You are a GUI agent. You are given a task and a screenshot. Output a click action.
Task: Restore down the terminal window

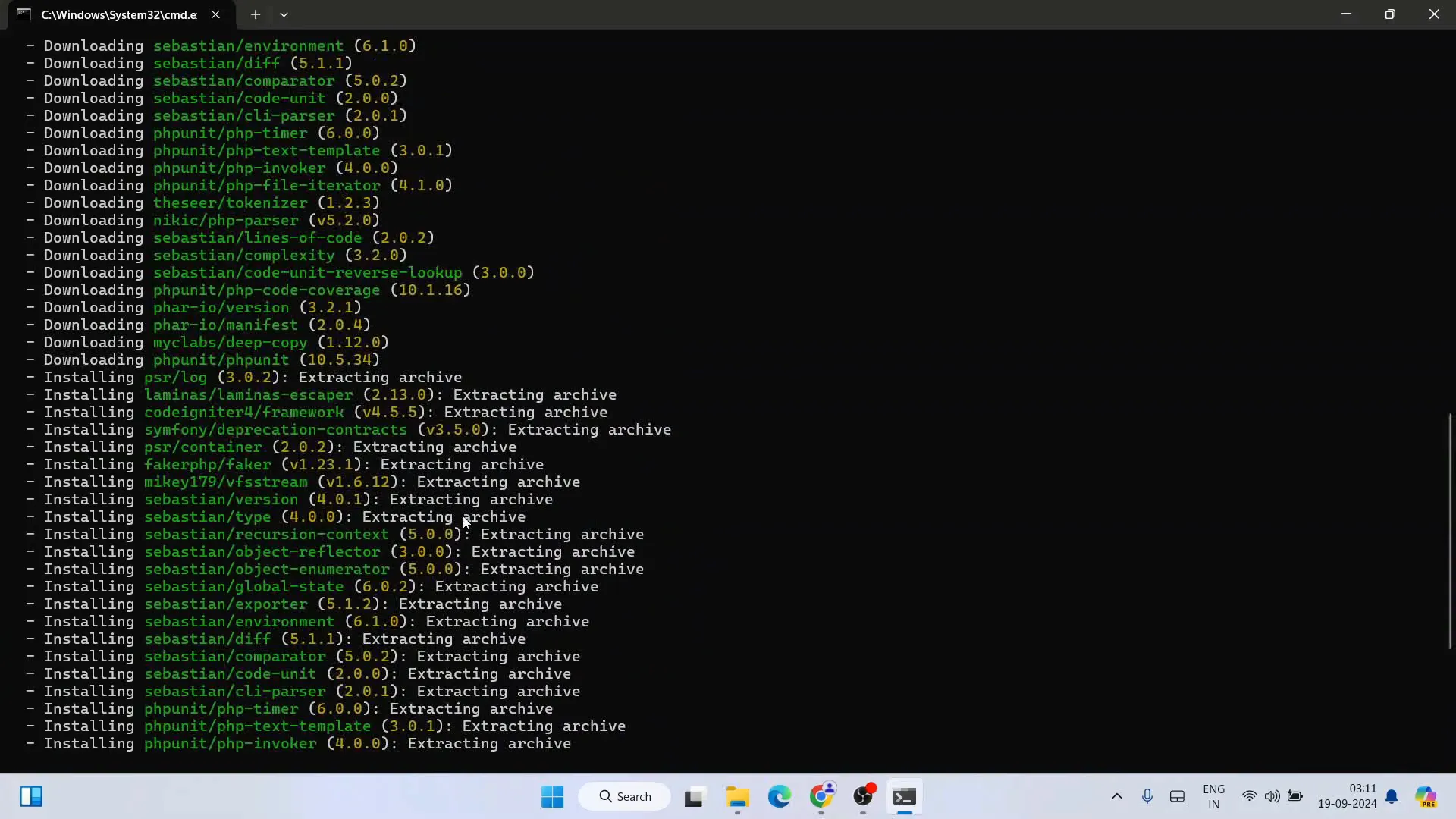pyautogui.click(x=1390, y=14)
